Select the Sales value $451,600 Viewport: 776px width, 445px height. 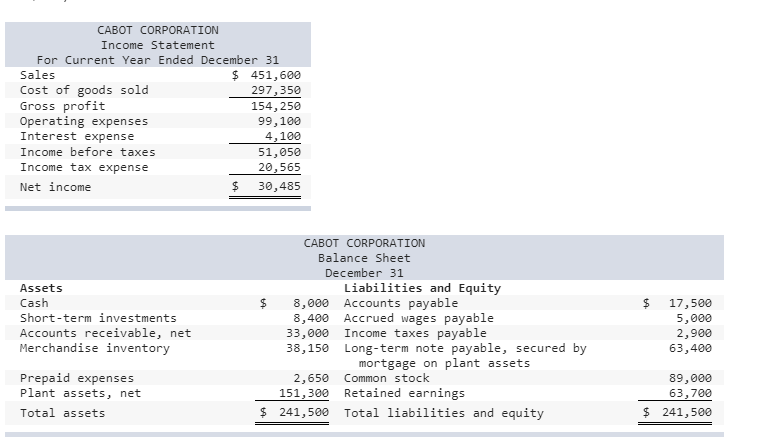point(266,75)
